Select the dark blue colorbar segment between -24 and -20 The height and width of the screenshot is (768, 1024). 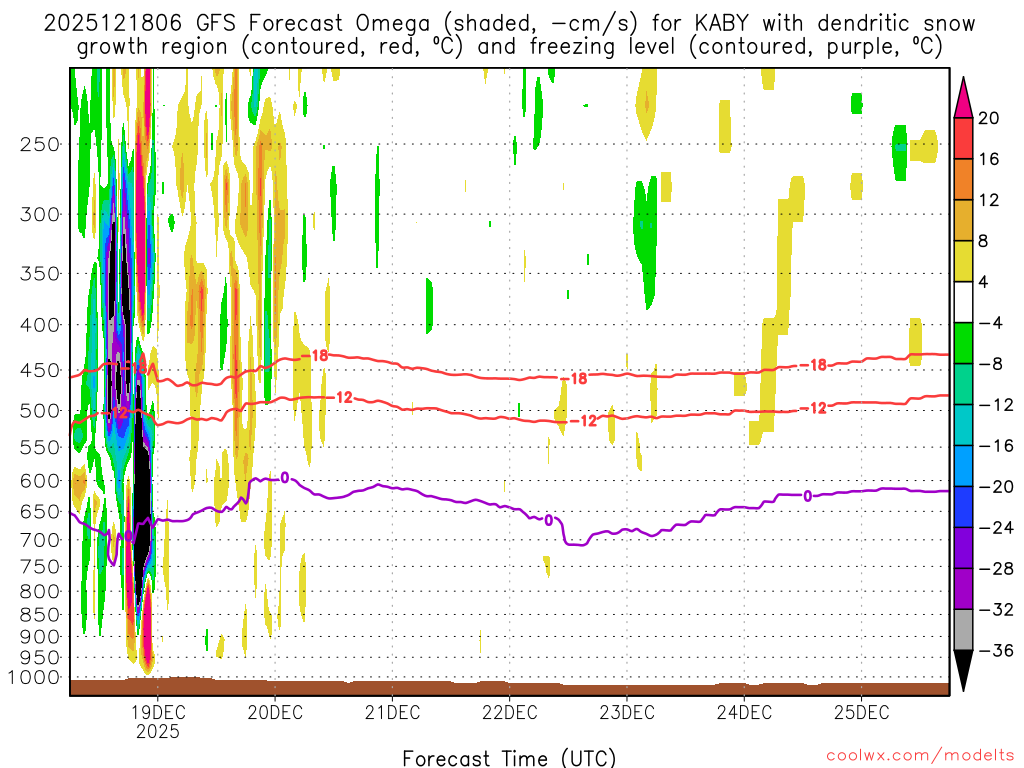pos(965,507)
